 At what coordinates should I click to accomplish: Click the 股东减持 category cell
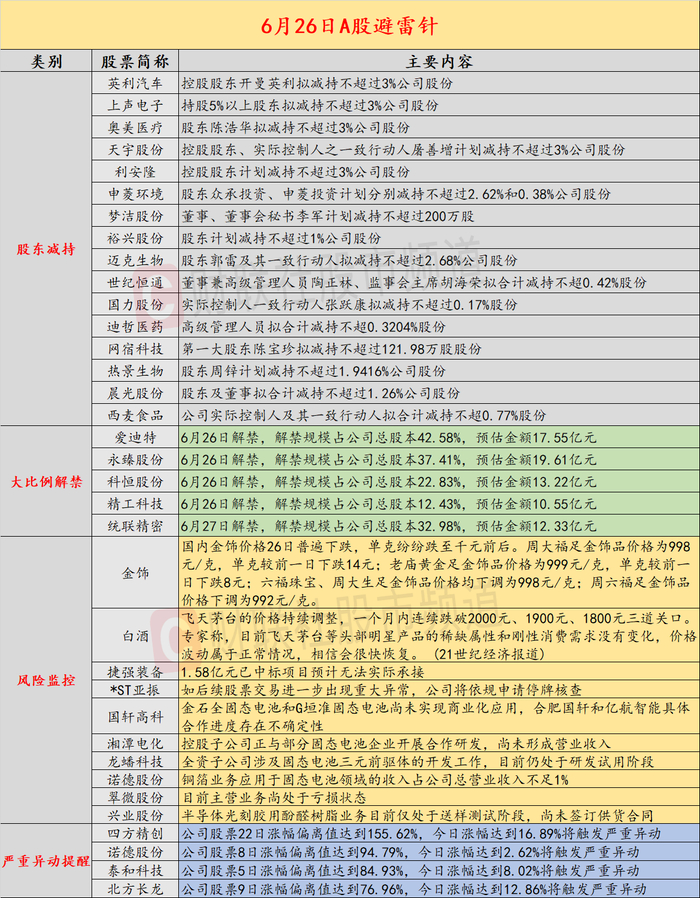[x=46, y=249]
